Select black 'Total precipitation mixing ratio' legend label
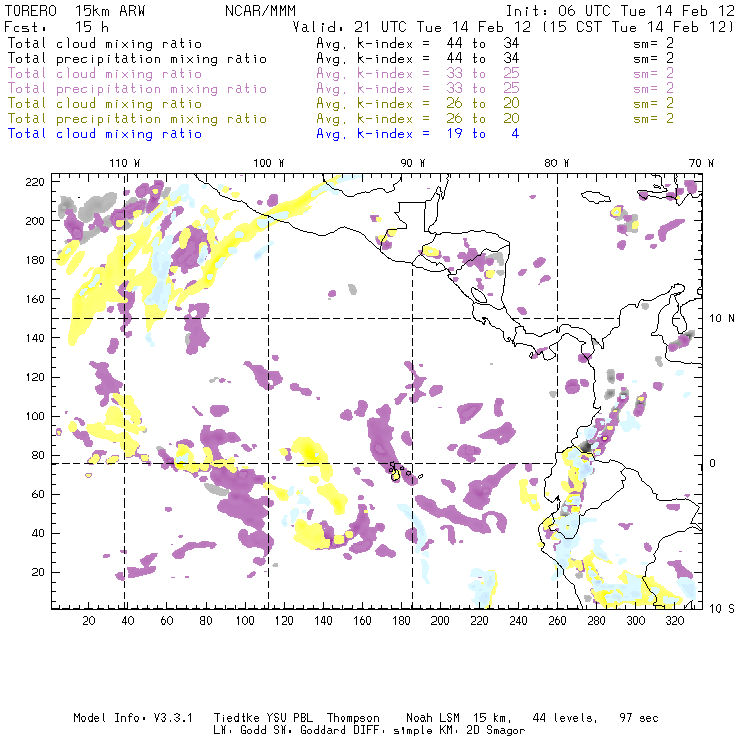Screen dimensions: 740x740 [137, 59]
